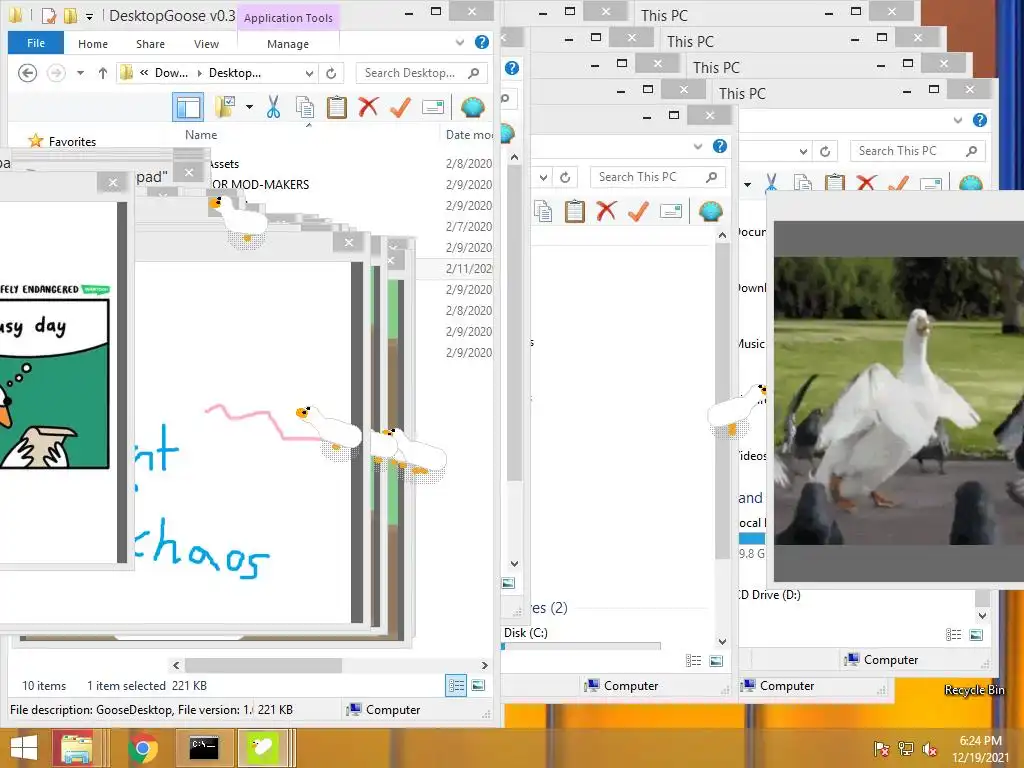Click the scissors icon in the rightmost This PC window

click(771, 182)
